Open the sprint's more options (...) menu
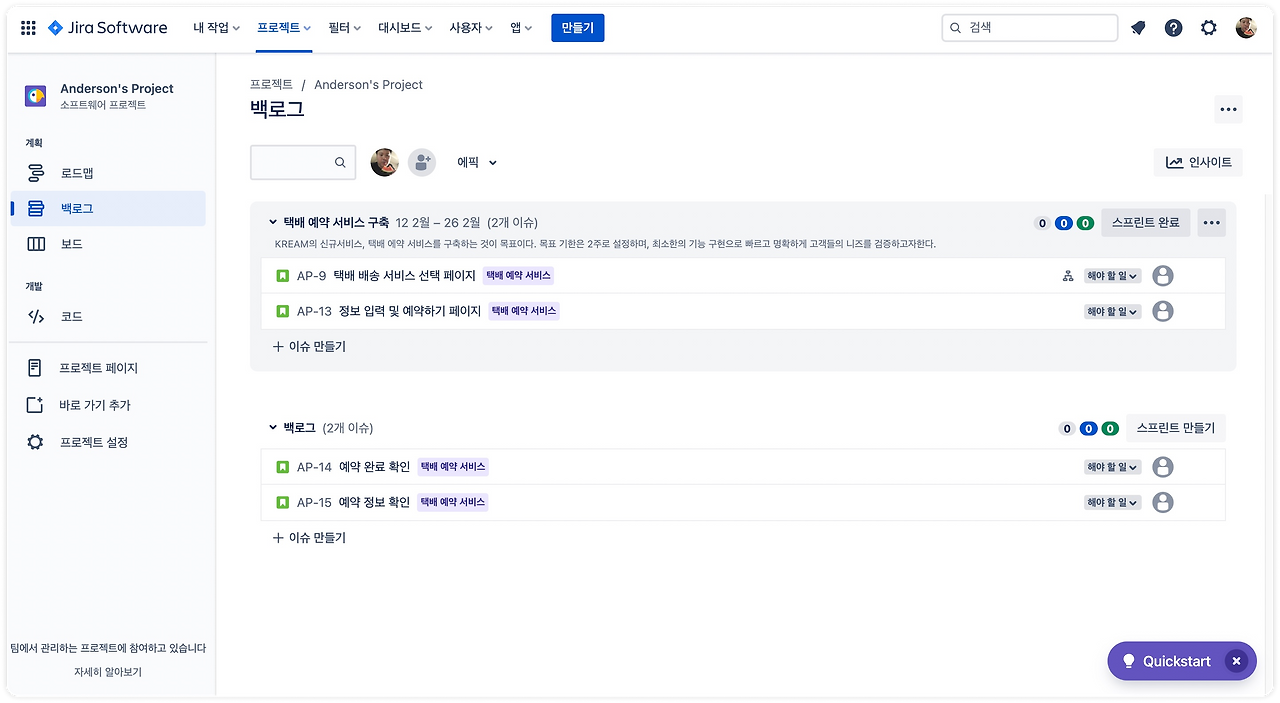This screenshot has width=1280, height=703. (x=1211, y=222)
